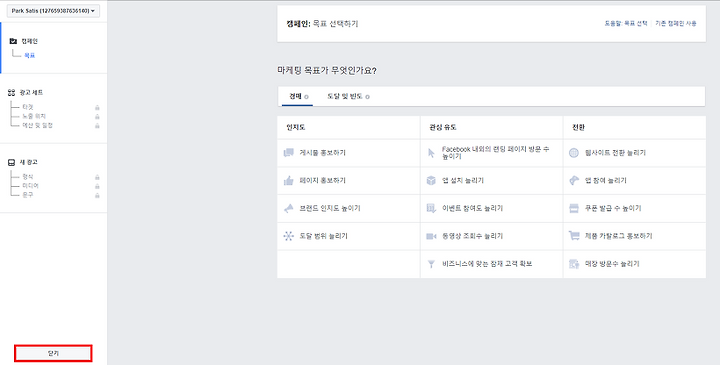Open the 도움말: 목표 선택 help link

[626, 23]
